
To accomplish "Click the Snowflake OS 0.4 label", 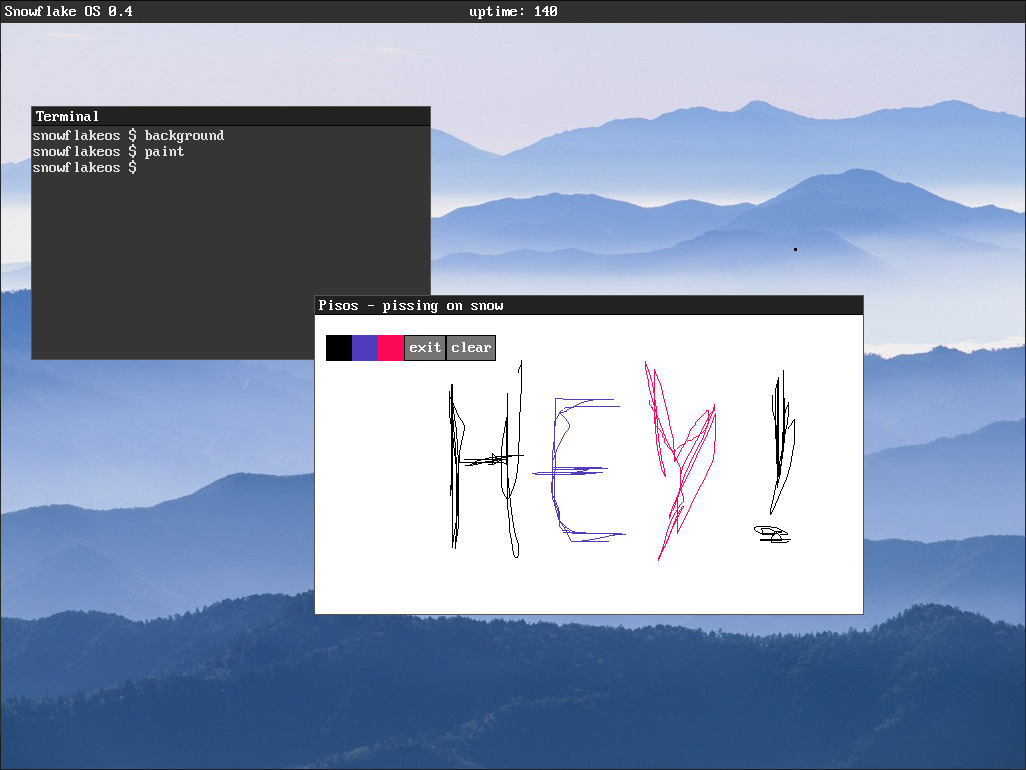I will tap(69, 11).
